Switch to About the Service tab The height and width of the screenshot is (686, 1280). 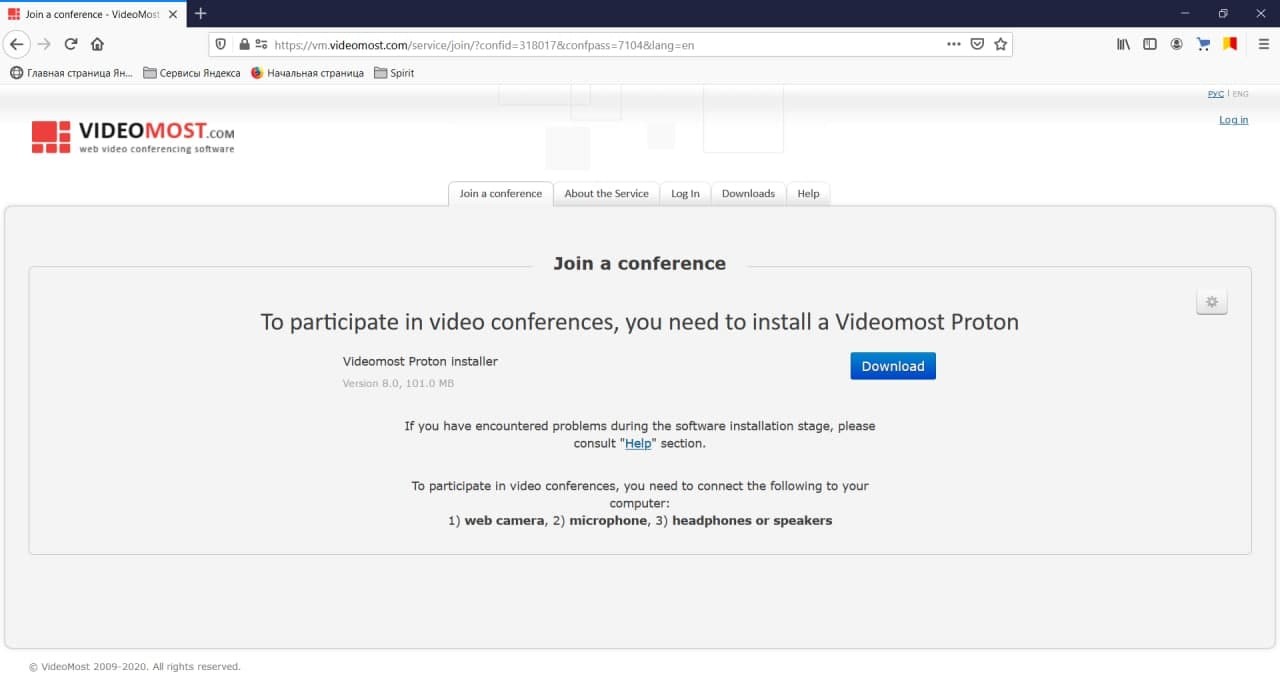tap(606, 194)
